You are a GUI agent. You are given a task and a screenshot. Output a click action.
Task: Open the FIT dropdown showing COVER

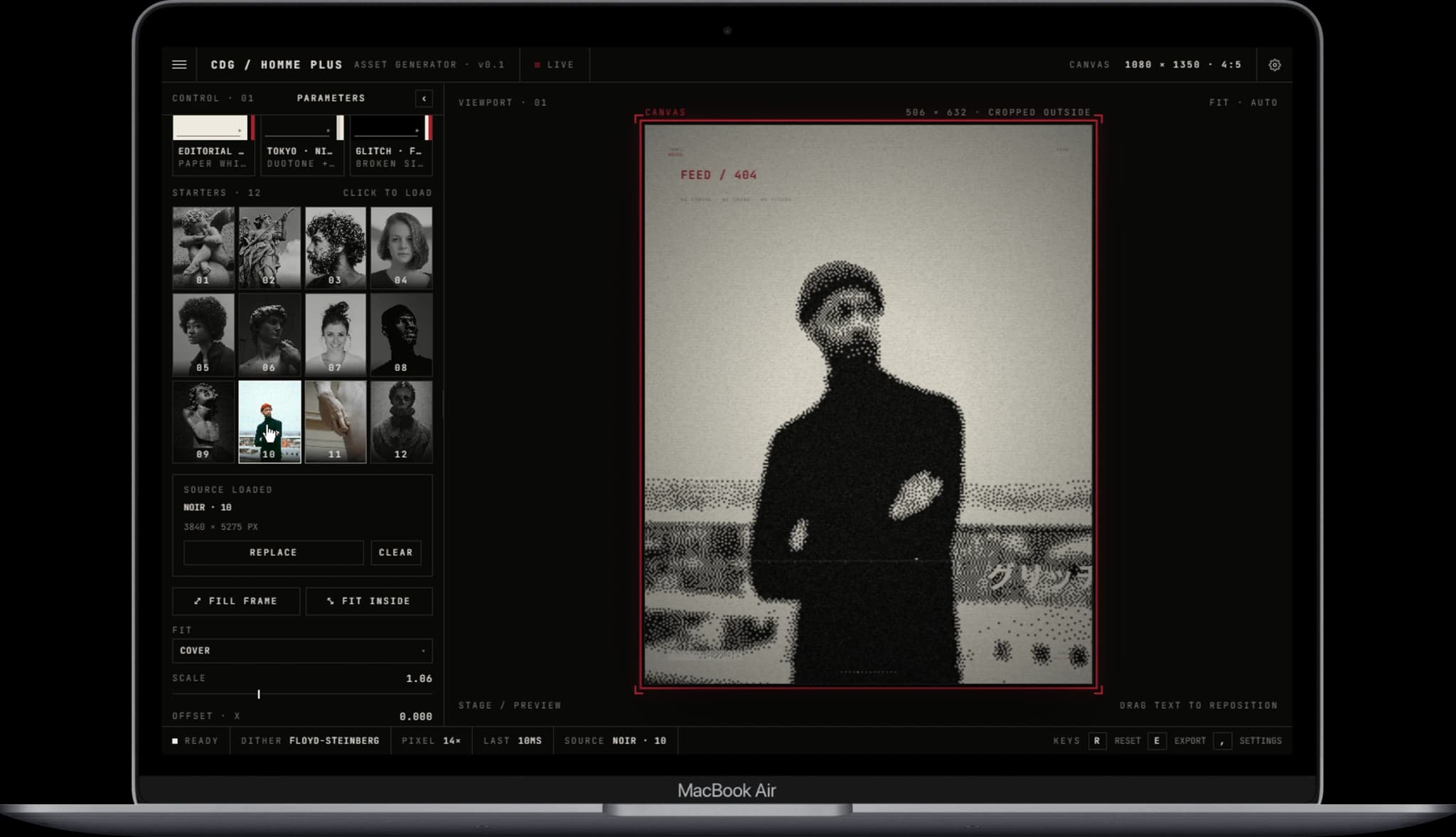pos(302,651)
